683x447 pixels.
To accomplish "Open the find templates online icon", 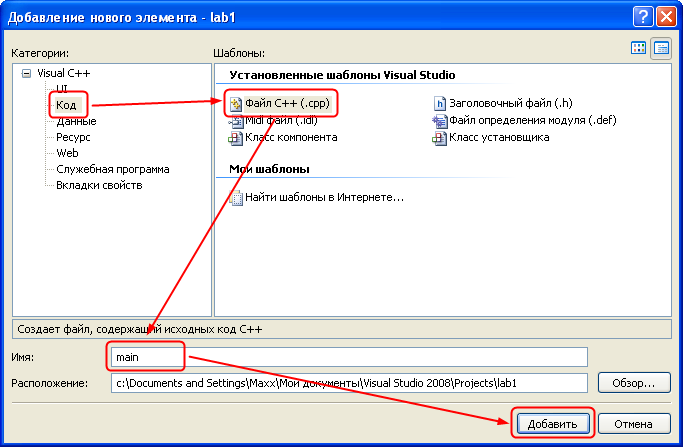I will click(236, 198).
